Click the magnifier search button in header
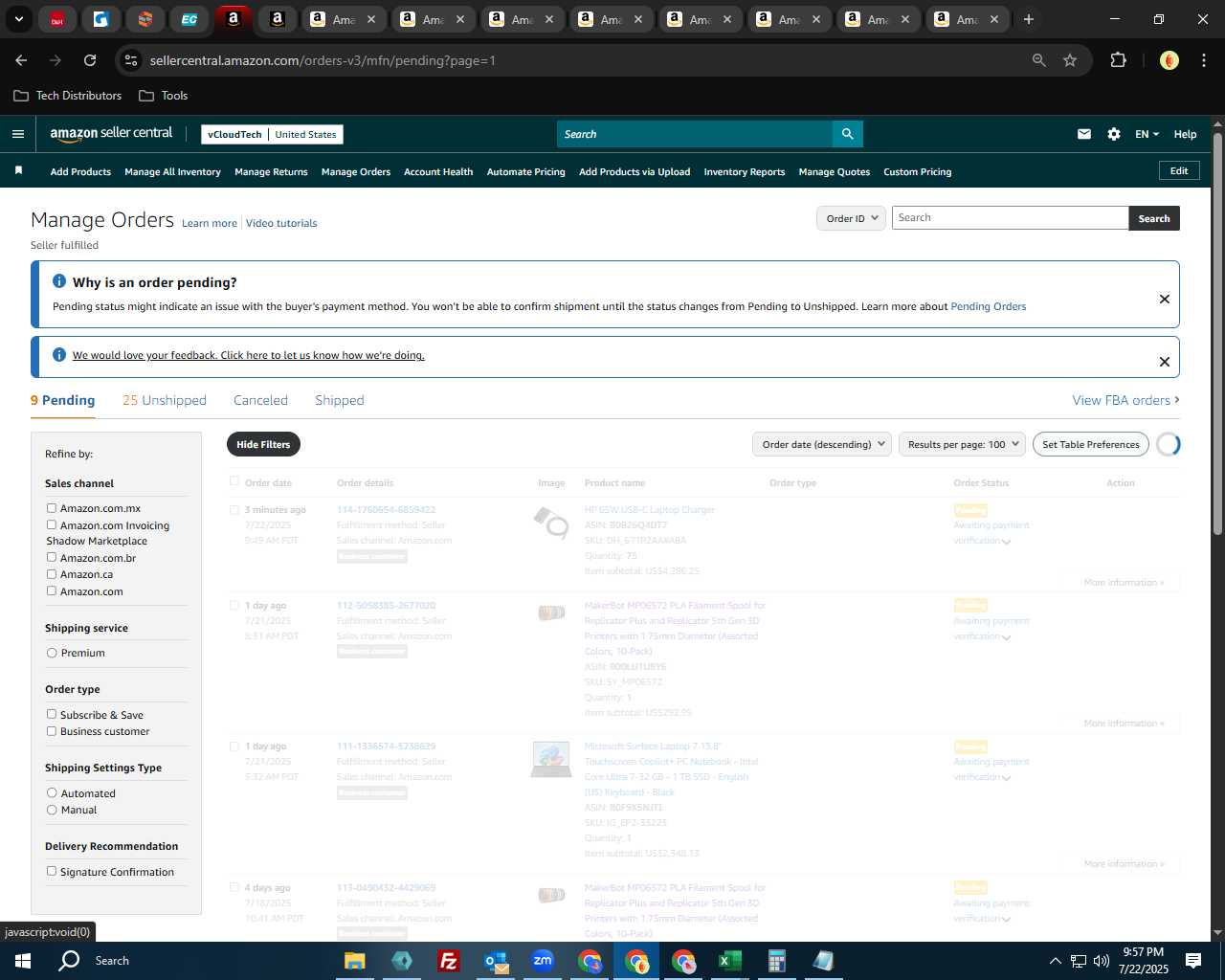The height and width of the screenshot is (980, 1225). tap(847, 134)
